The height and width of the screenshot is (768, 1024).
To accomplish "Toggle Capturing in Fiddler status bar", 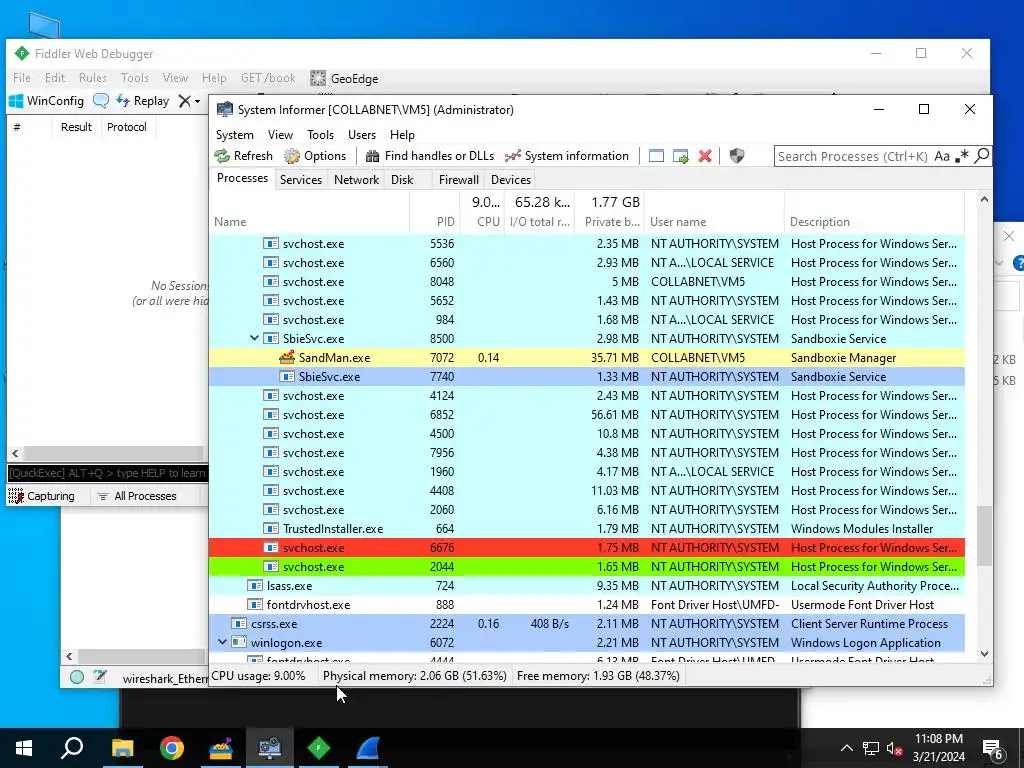I will point(42,496).
